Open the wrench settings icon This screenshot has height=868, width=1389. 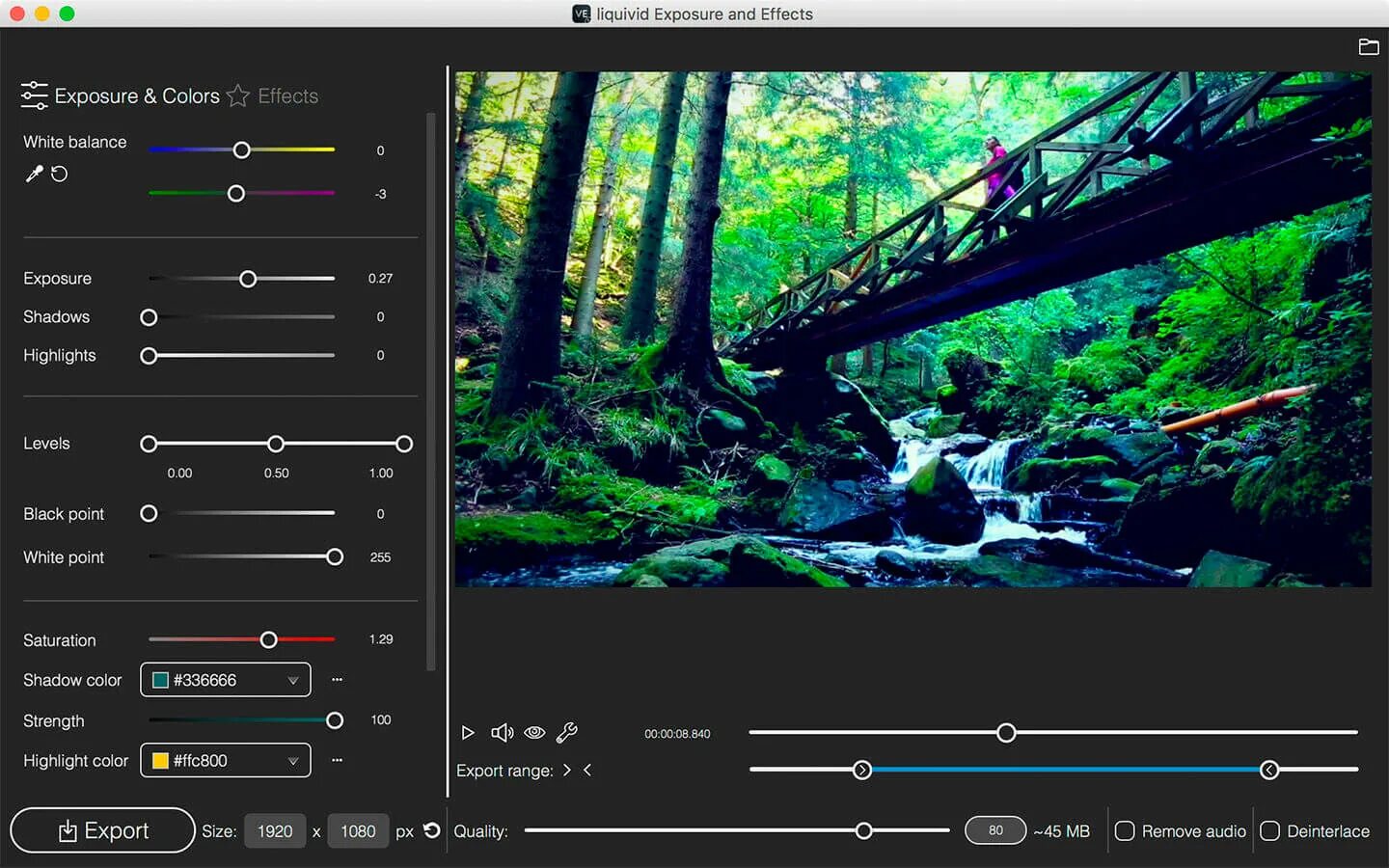click(567, 733)
